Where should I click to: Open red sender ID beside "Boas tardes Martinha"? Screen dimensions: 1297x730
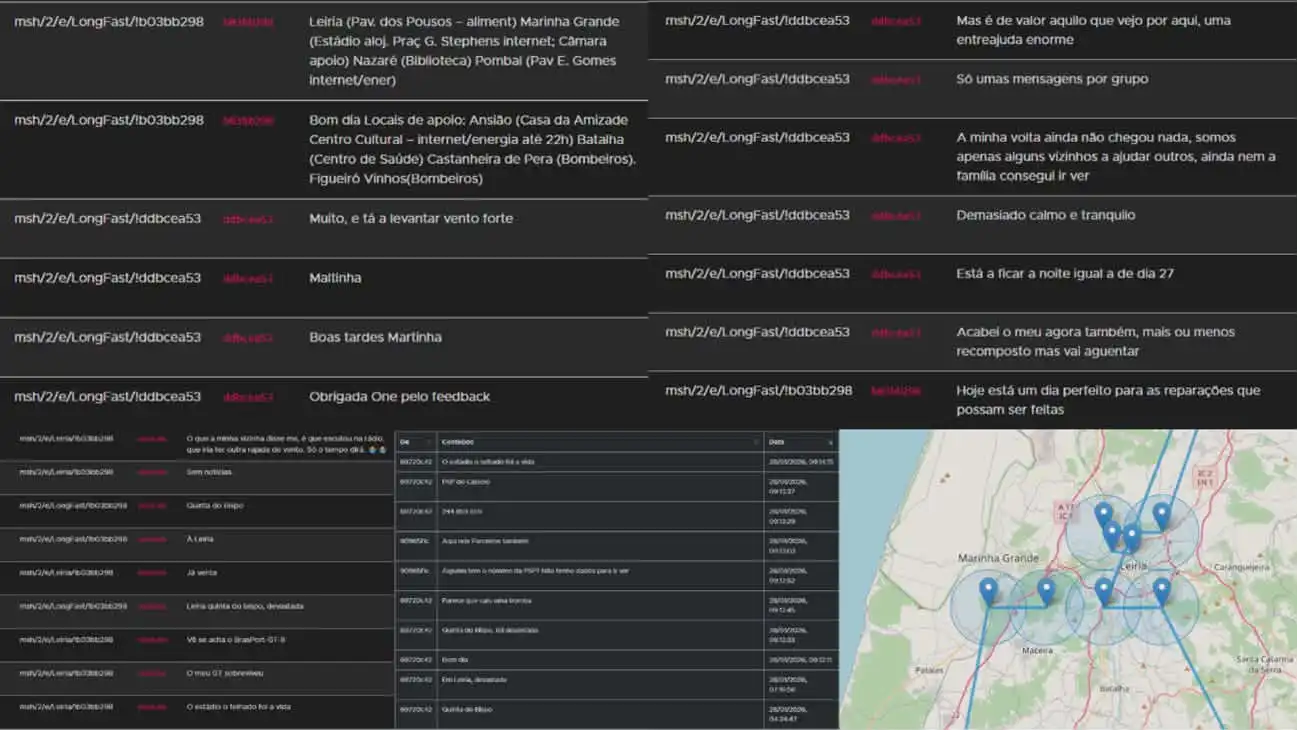pyautogui.click(x=248, y=338)
